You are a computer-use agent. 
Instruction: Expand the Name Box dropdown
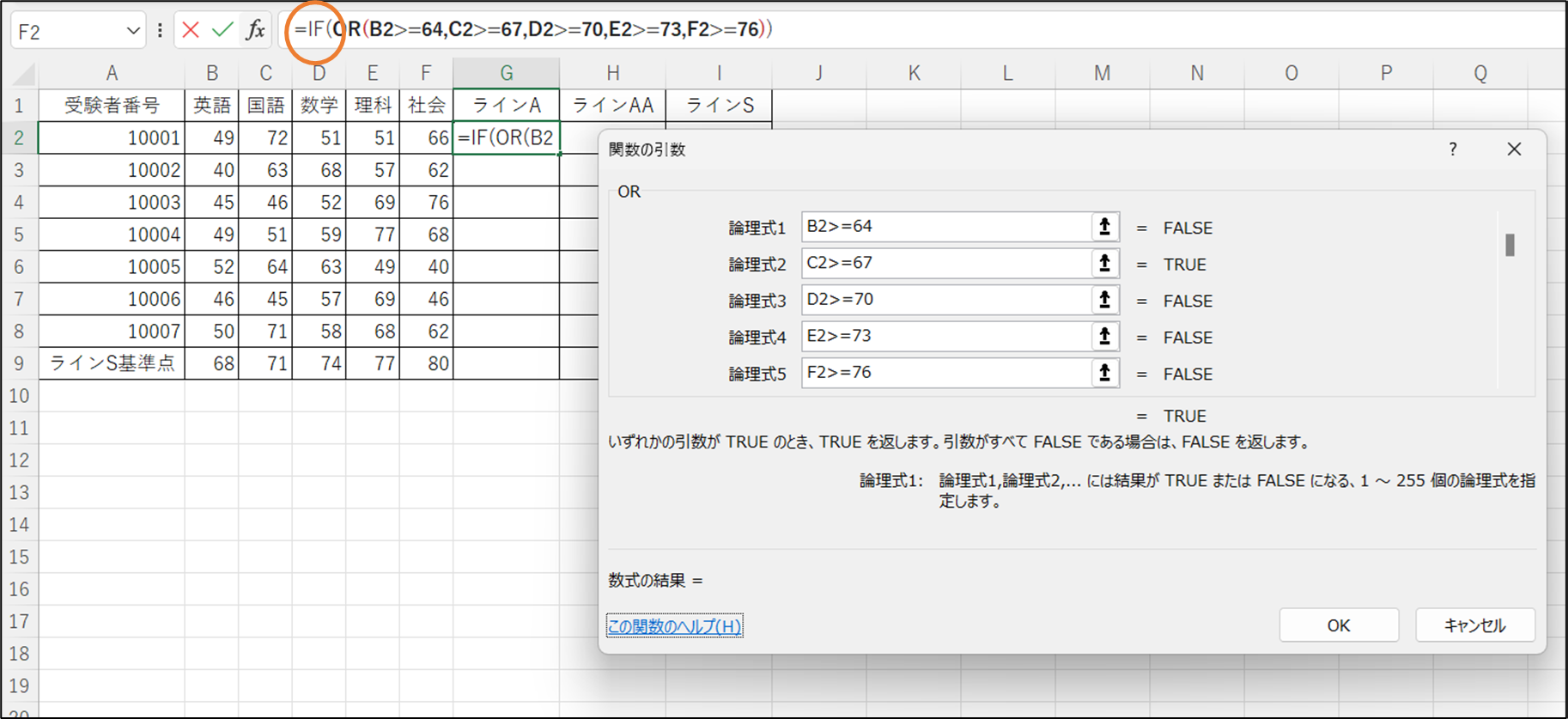point(133,31)
